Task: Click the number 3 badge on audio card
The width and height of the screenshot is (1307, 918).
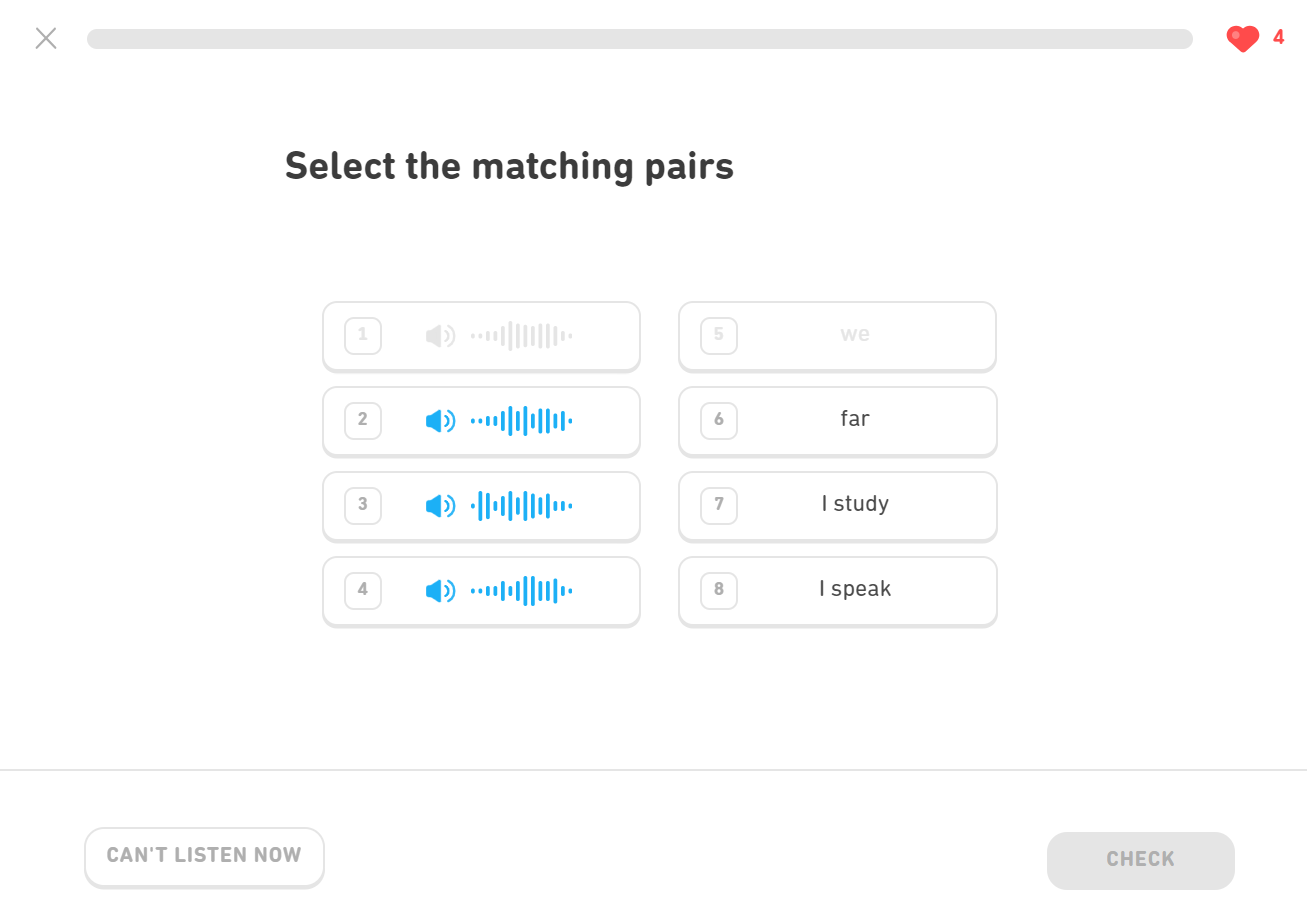Action: (x=363, y=505)
